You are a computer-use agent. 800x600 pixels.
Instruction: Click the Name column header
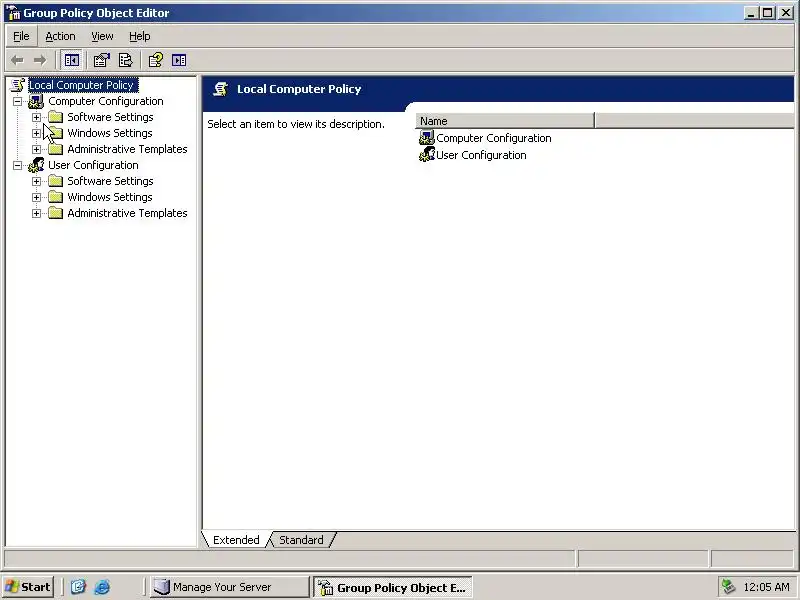[x=505, y=121]
